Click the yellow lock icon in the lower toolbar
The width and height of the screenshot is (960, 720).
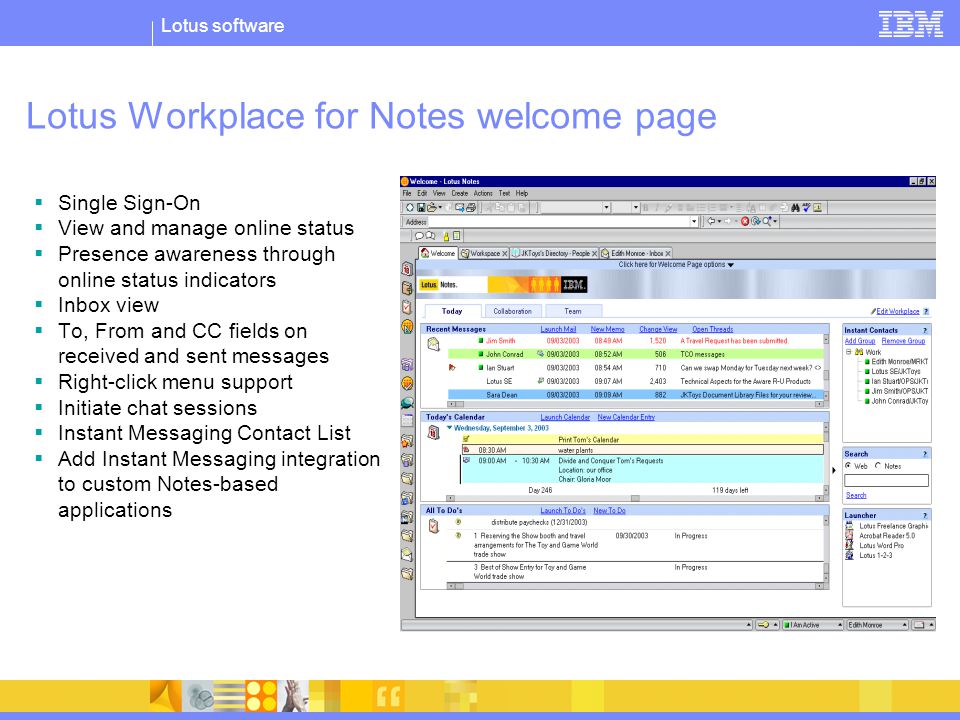coord(446,236)
